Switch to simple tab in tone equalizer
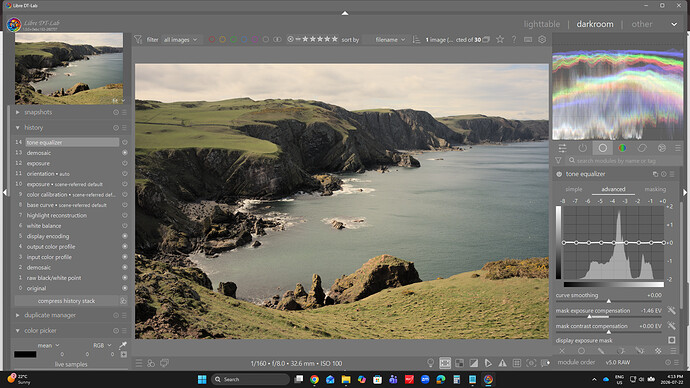 (573, 189)
